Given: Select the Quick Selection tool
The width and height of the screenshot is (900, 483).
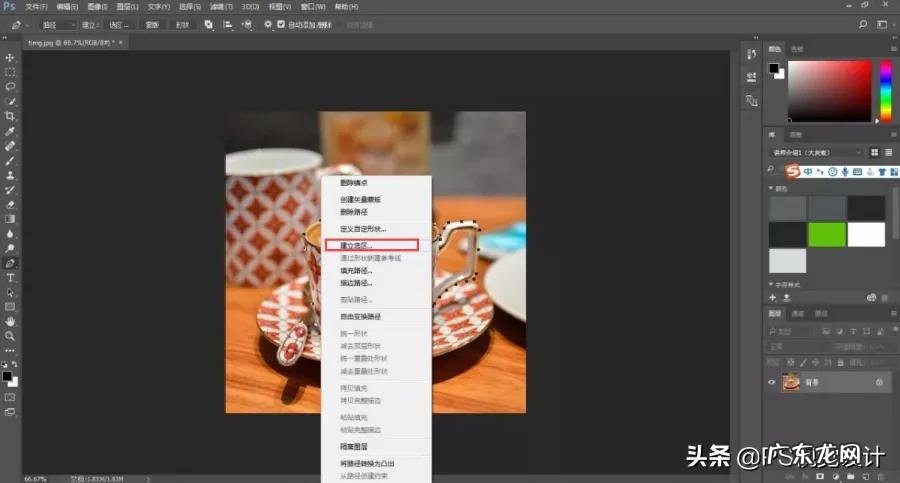Looking at the screenshot, I should tap(10, 102).
